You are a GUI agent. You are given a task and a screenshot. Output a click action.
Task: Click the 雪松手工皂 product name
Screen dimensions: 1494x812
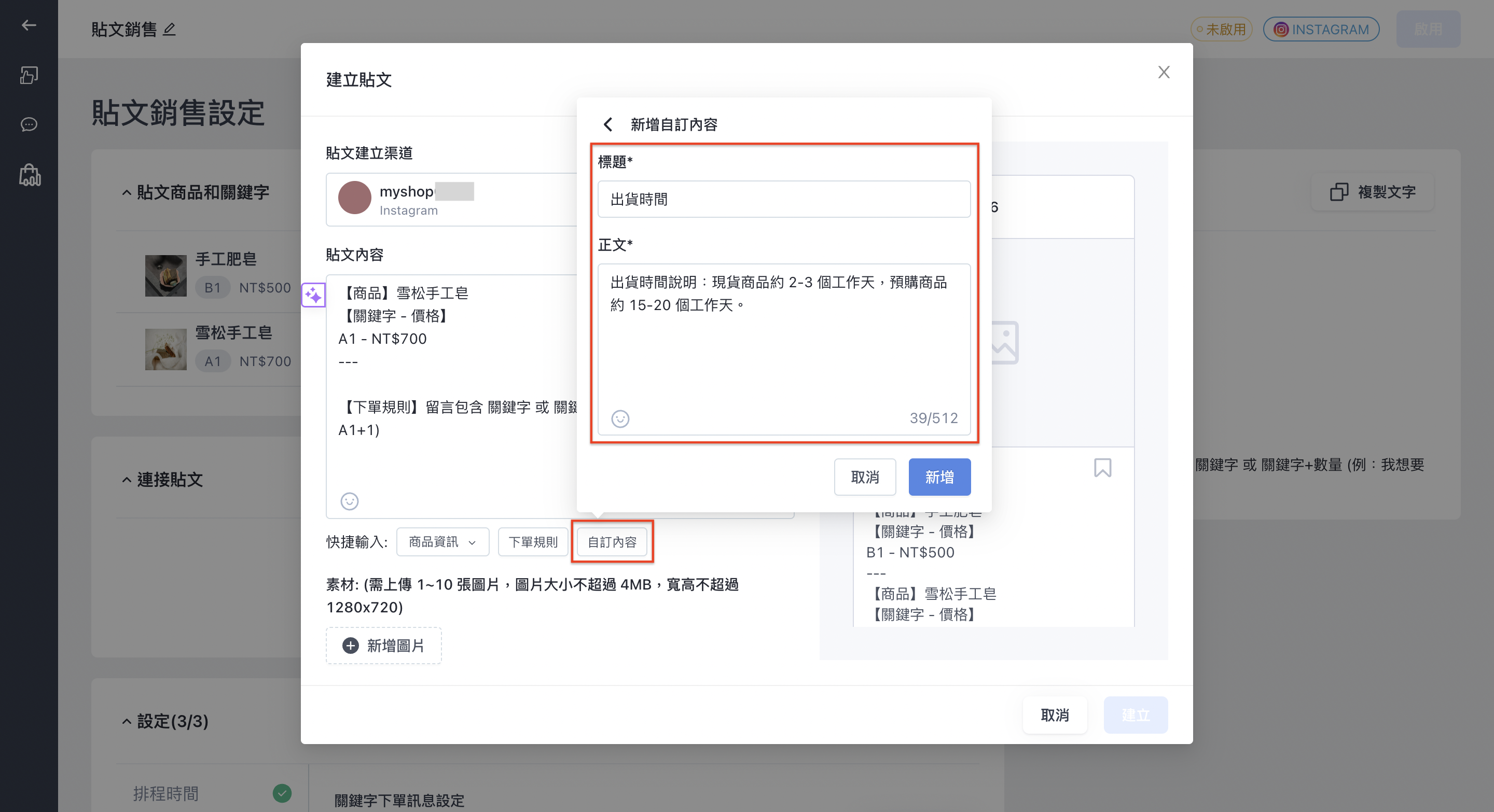[233, 333]
